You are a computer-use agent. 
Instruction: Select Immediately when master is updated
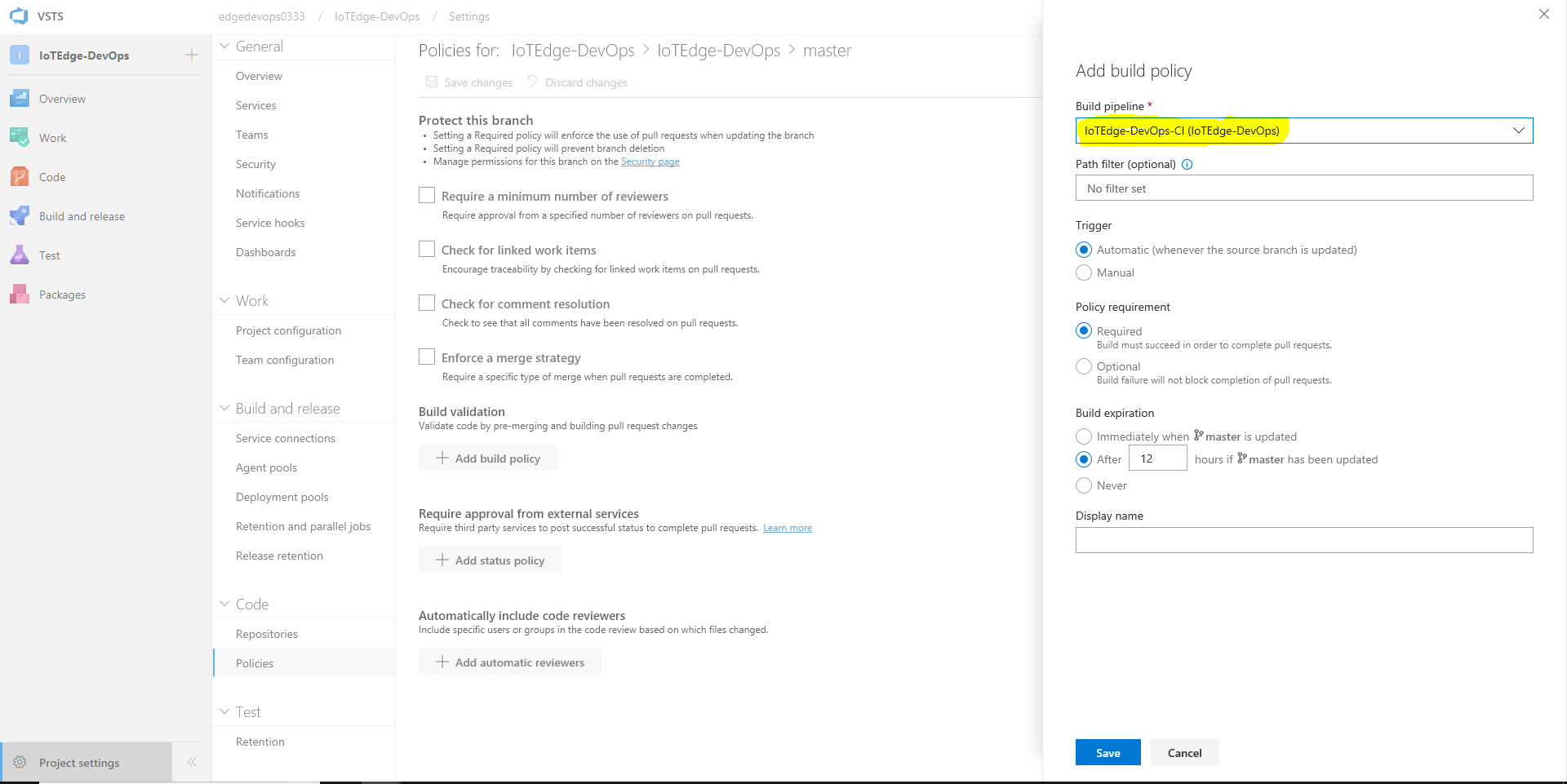point(1084,436)
